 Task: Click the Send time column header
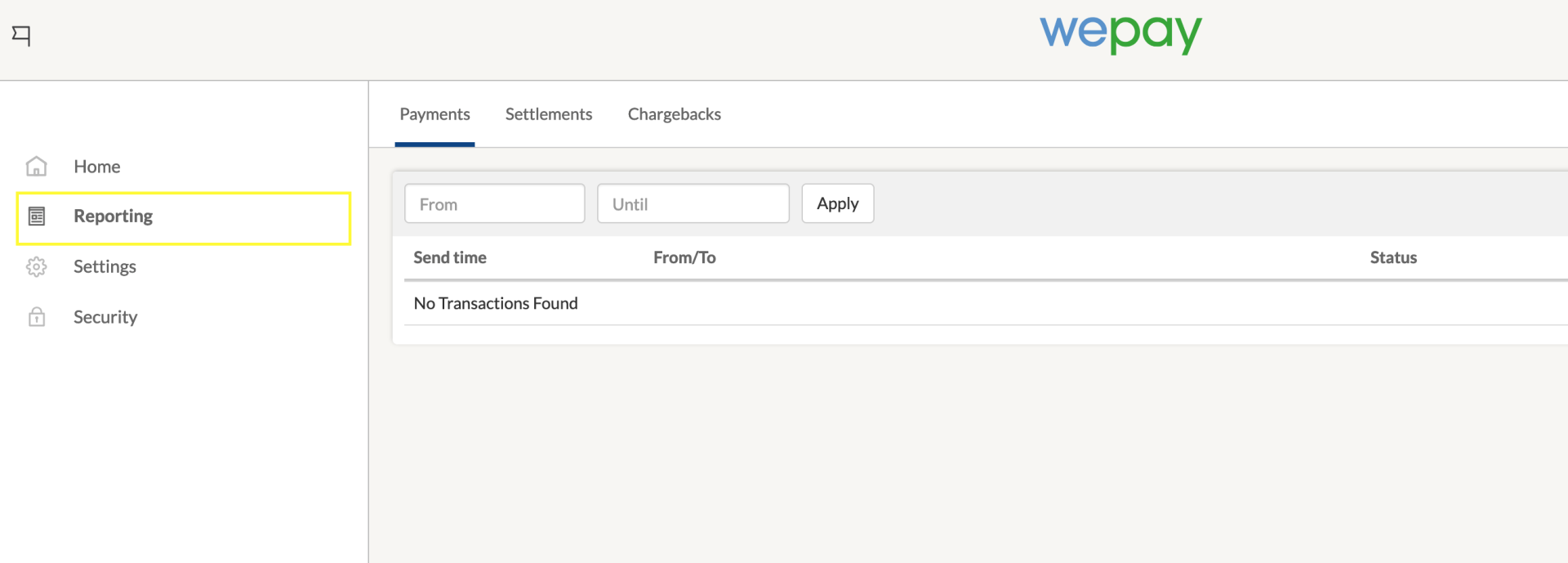(450, 258)
